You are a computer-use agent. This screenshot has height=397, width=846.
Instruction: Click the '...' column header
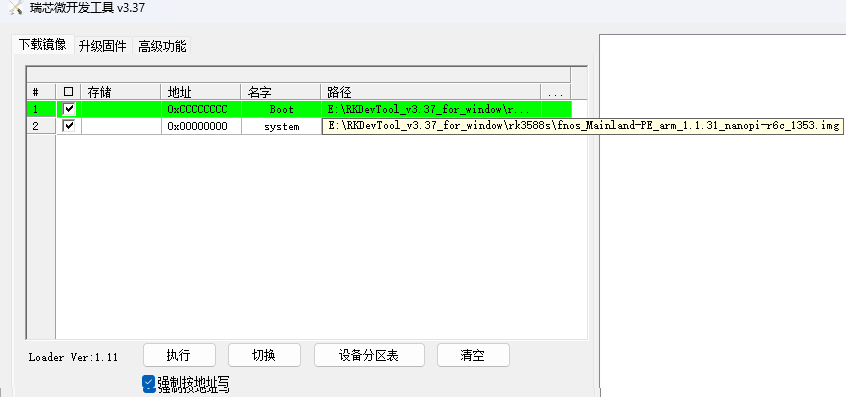click(556, 92)
